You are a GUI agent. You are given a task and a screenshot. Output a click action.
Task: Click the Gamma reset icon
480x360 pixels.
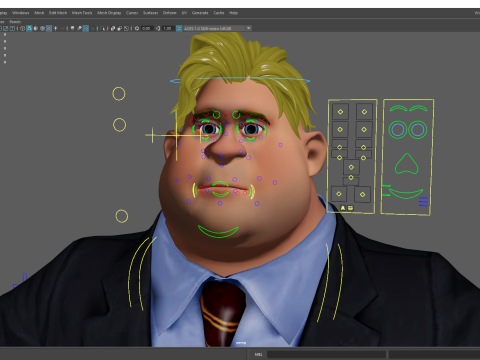[x=158, y=28]
